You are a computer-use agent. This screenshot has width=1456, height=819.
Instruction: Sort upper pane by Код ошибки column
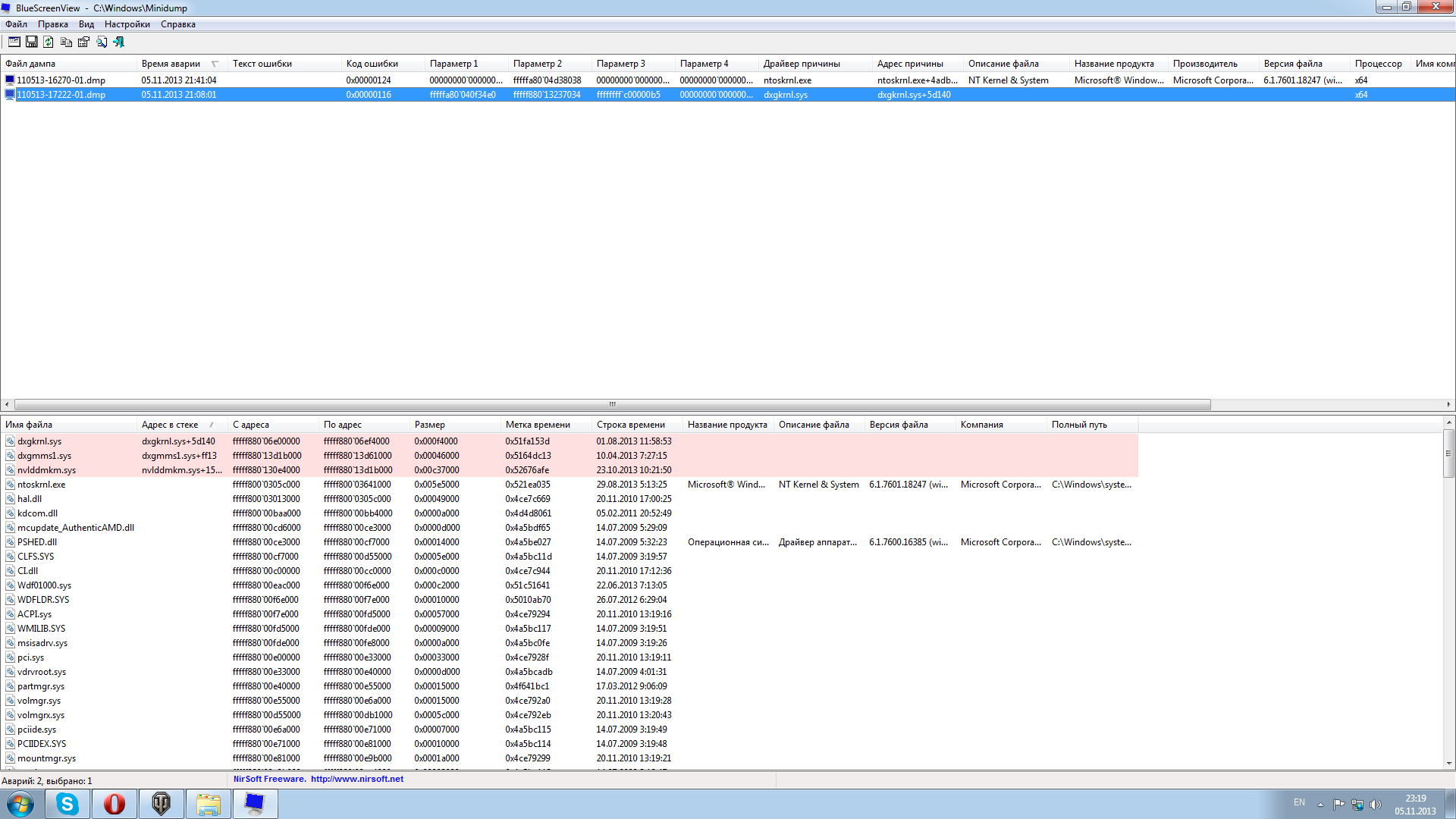(383, 64)
